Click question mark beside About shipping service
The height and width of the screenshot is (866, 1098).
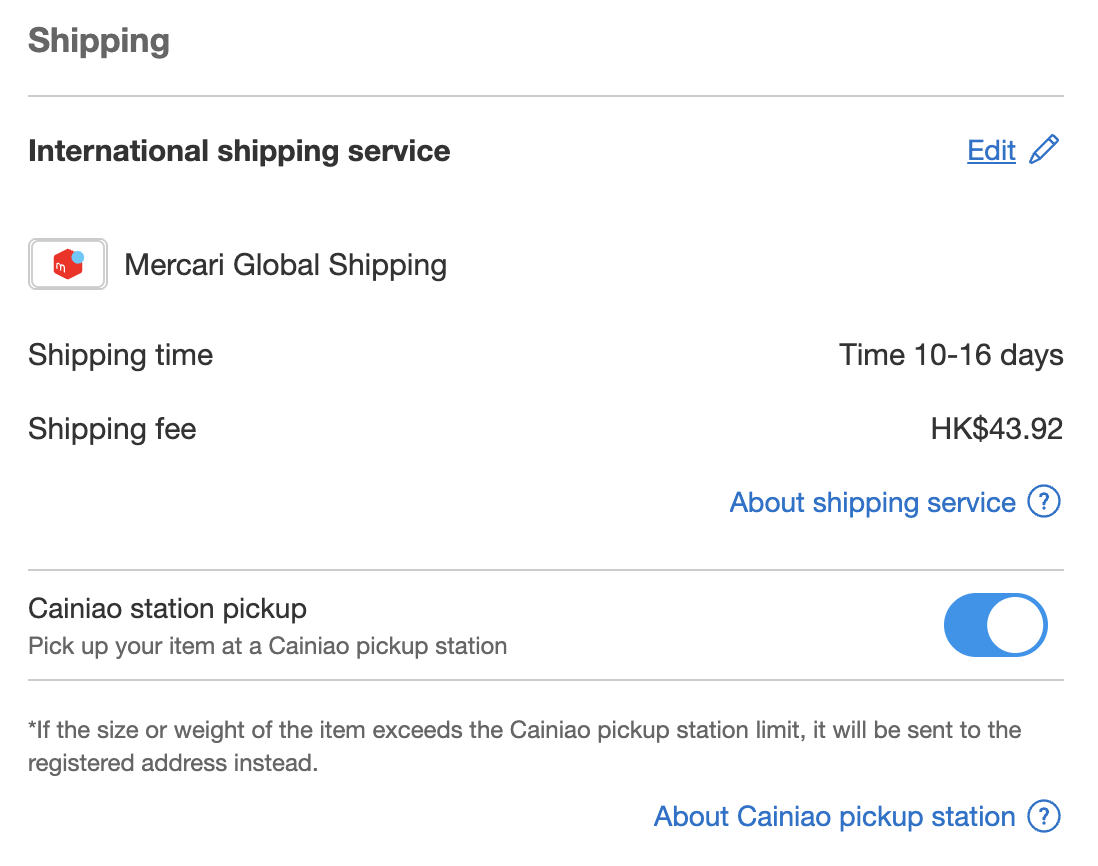coord(1044,502)
